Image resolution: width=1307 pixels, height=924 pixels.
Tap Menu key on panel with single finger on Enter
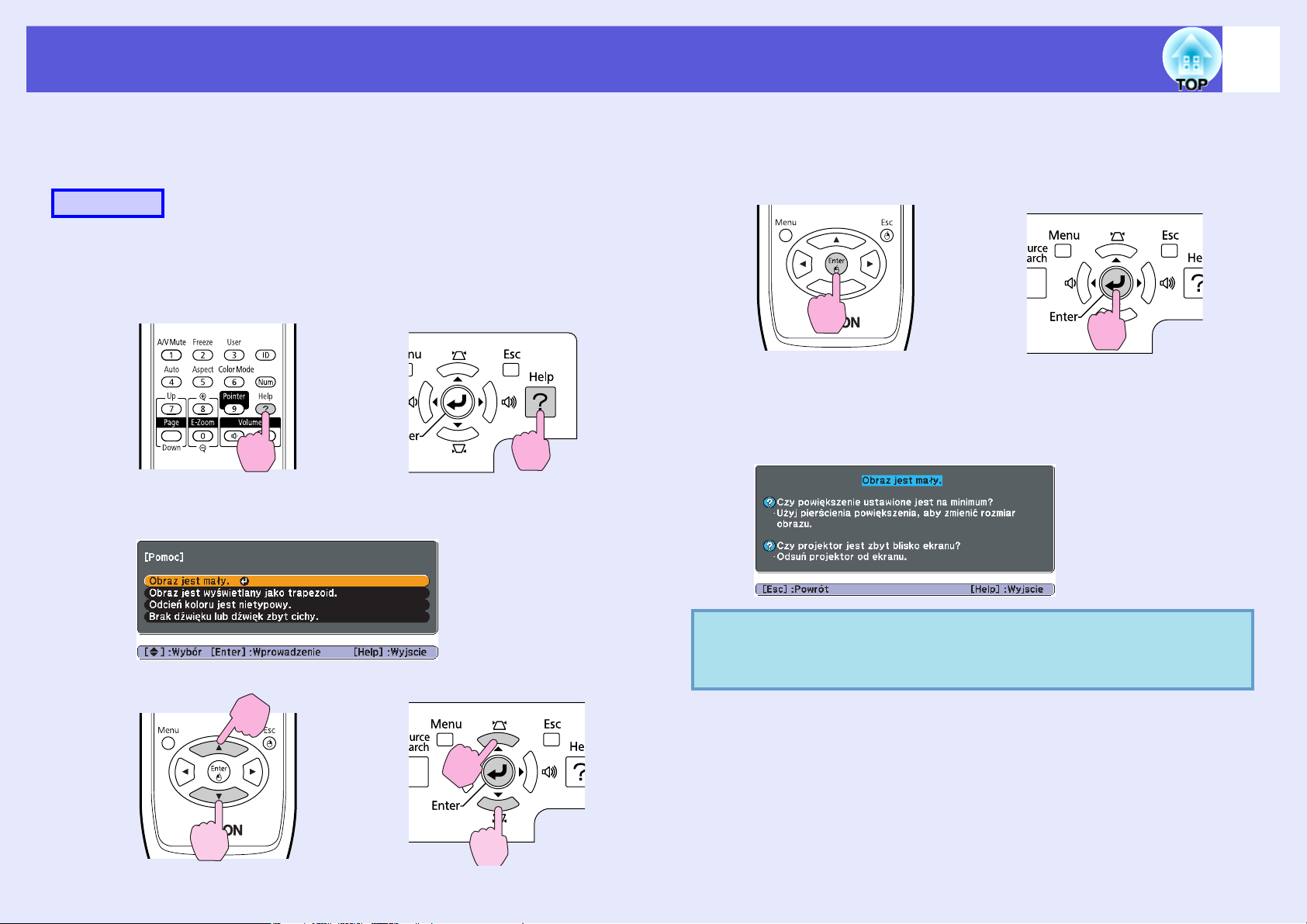(x=1063, y=251)
